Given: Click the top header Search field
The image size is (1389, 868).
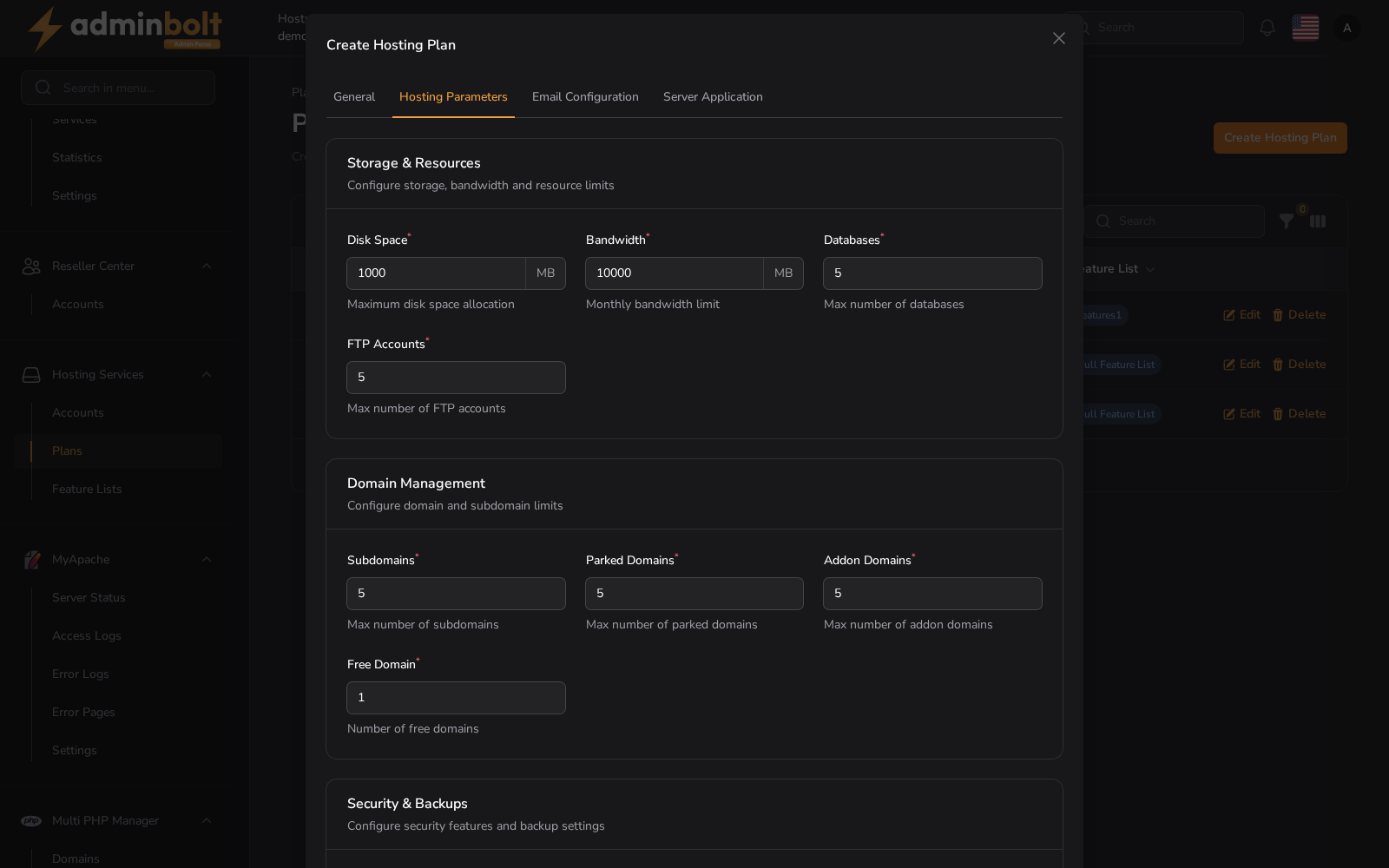Looking at the screenshot, I should coord(1163,28).
